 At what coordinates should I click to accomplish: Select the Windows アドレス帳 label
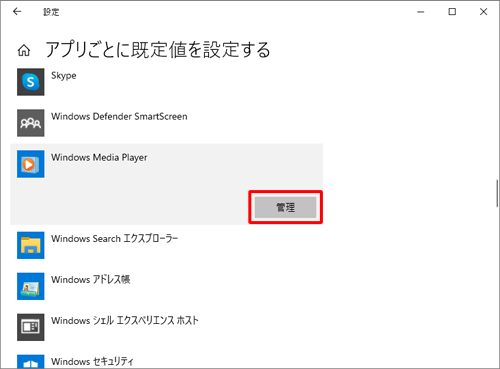(91, 279)
